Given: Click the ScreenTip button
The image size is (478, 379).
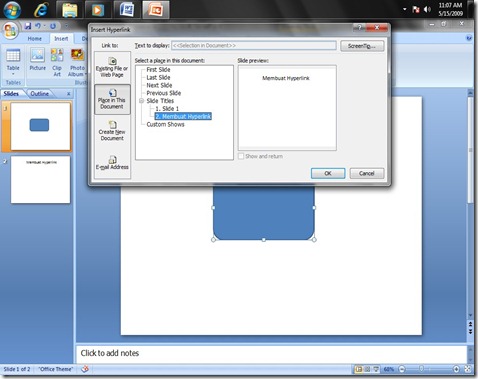Looking at the screenshot, I should click(362, 46).
